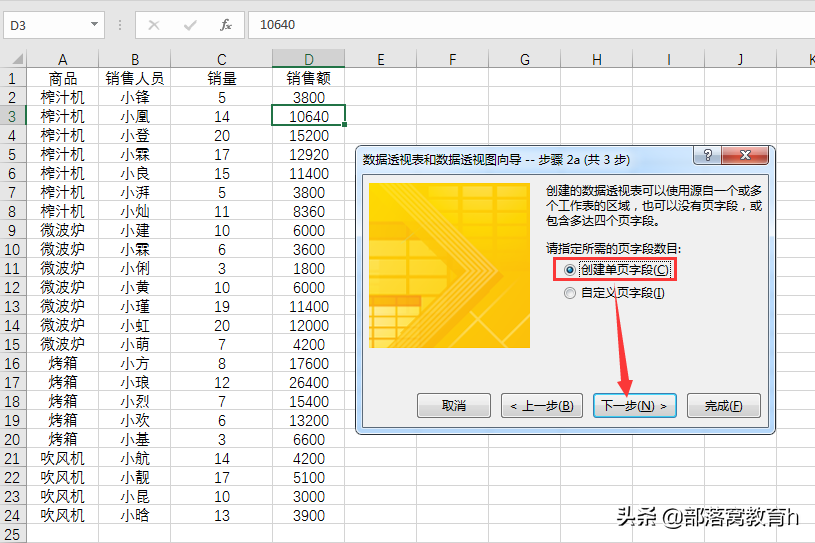Screen dimensions: 815x543
Task: Click salesperson cell 小虹
Action: point(135,325)
